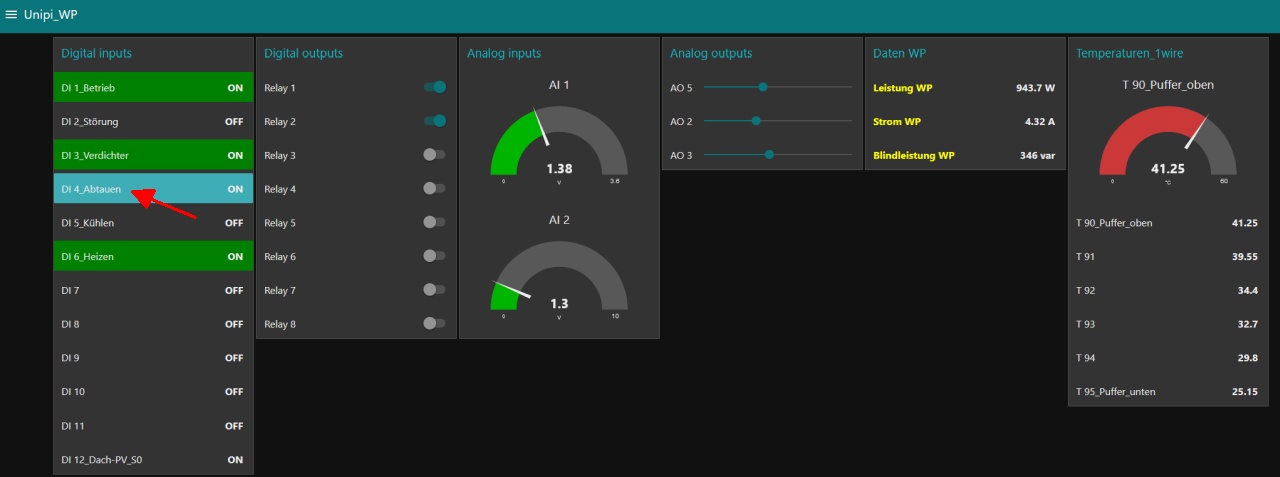This screenshot has height=477, width=1280.
Task: Adjust the AO 5 slider
Action: click(778, 87)
